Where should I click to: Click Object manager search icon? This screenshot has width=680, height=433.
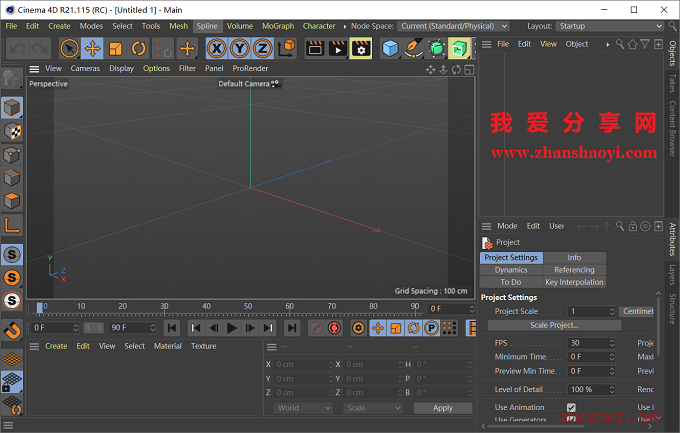pos(620,44)
